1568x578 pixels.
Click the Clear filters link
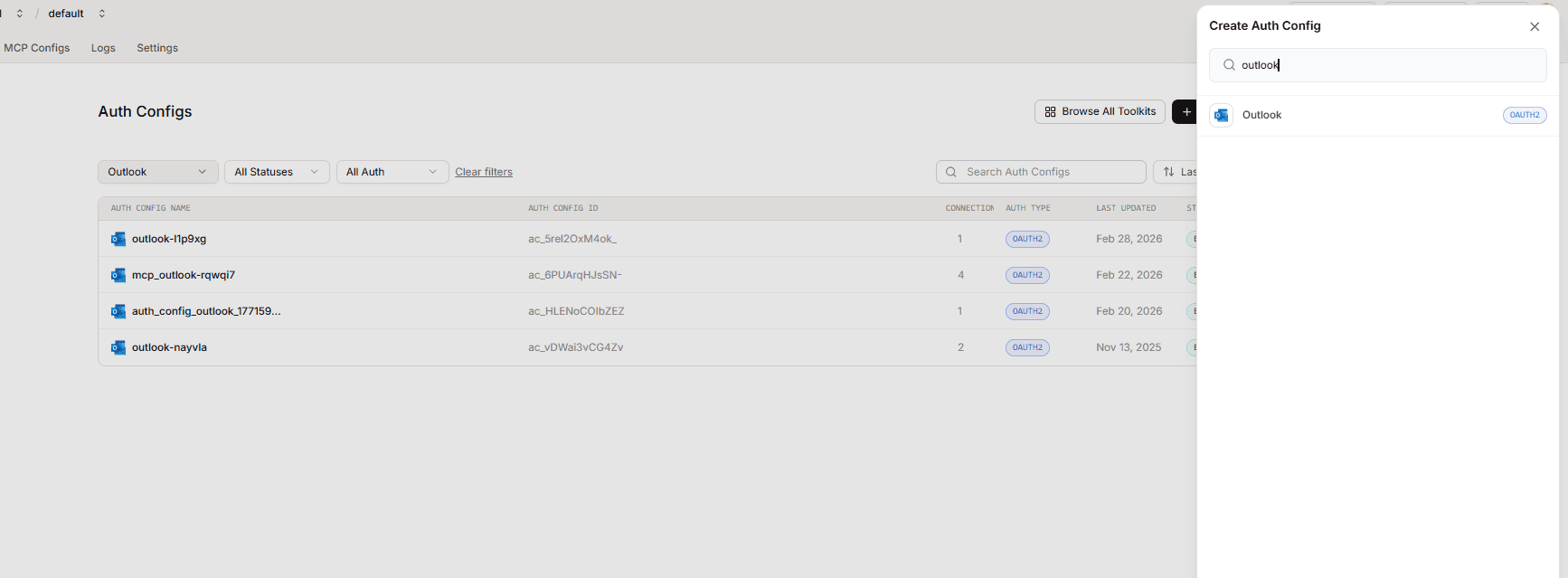(484, 172)
